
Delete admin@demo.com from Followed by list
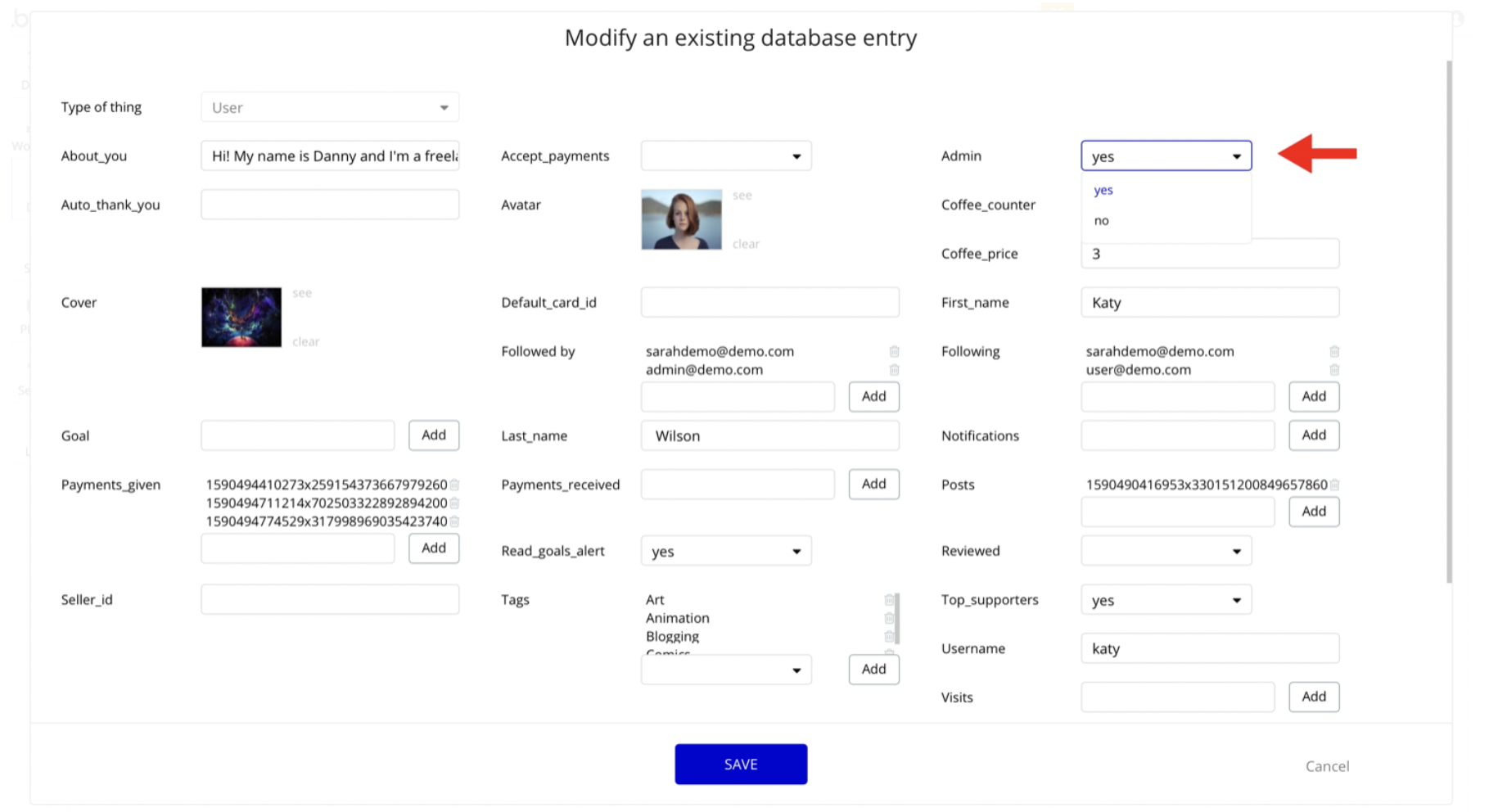[x=894, y=370]
